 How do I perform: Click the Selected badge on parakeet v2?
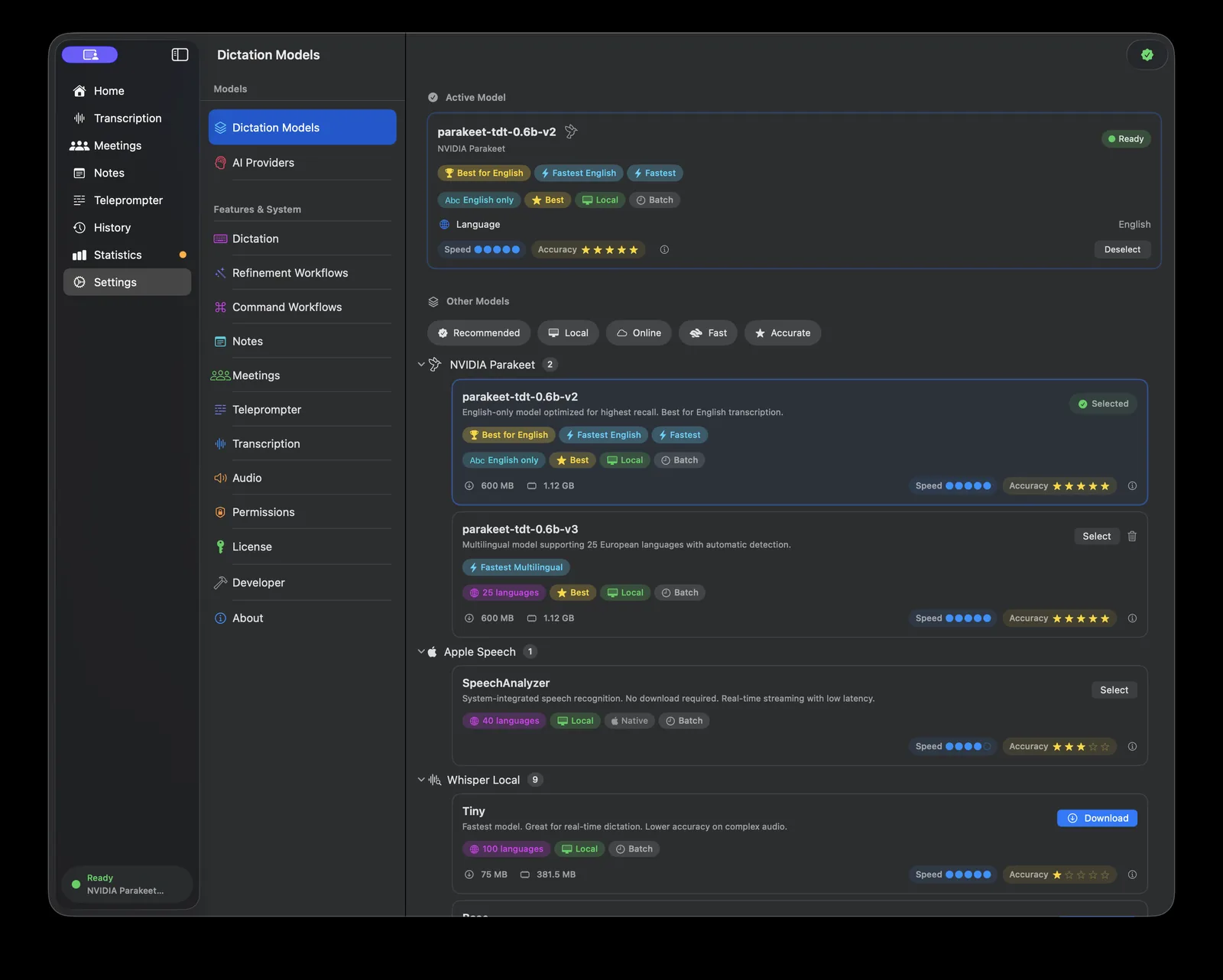(1103, 404)
